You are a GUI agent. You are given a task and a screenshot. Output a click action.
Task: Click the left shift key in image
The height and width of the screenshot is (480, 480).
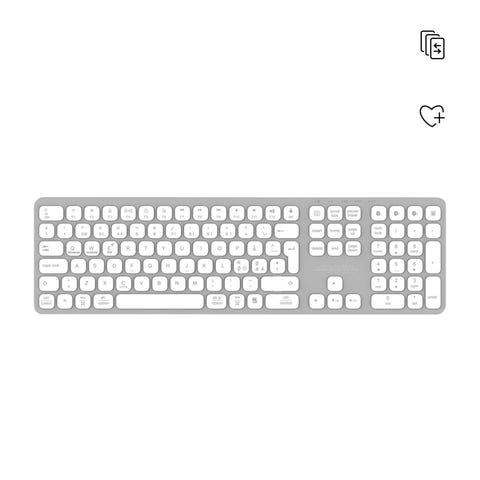(49, 284)
